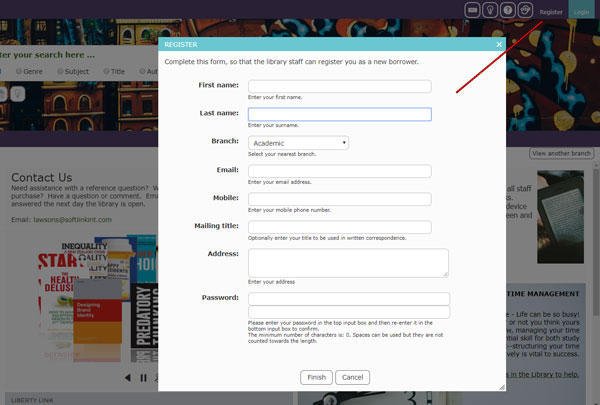
Task: Select the Title search radio button
Action: [106, 72]
